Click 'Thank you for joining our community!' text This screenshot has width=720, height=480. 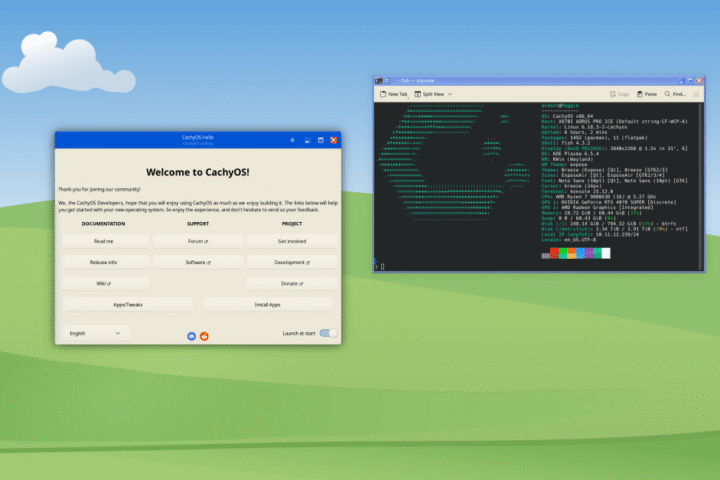[99, 189]
